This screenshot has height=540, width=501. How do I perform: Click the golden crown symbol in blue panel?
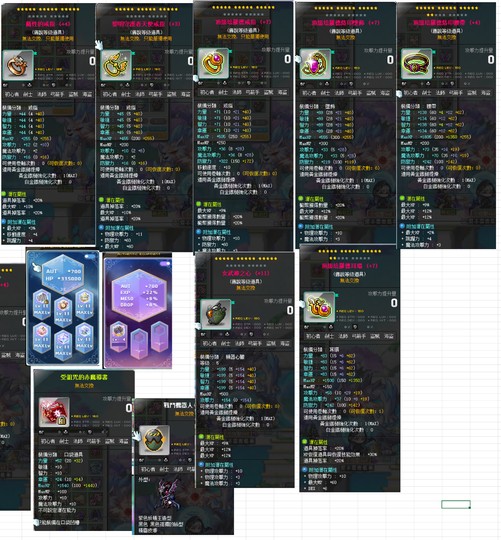click(x=84, y=304)
